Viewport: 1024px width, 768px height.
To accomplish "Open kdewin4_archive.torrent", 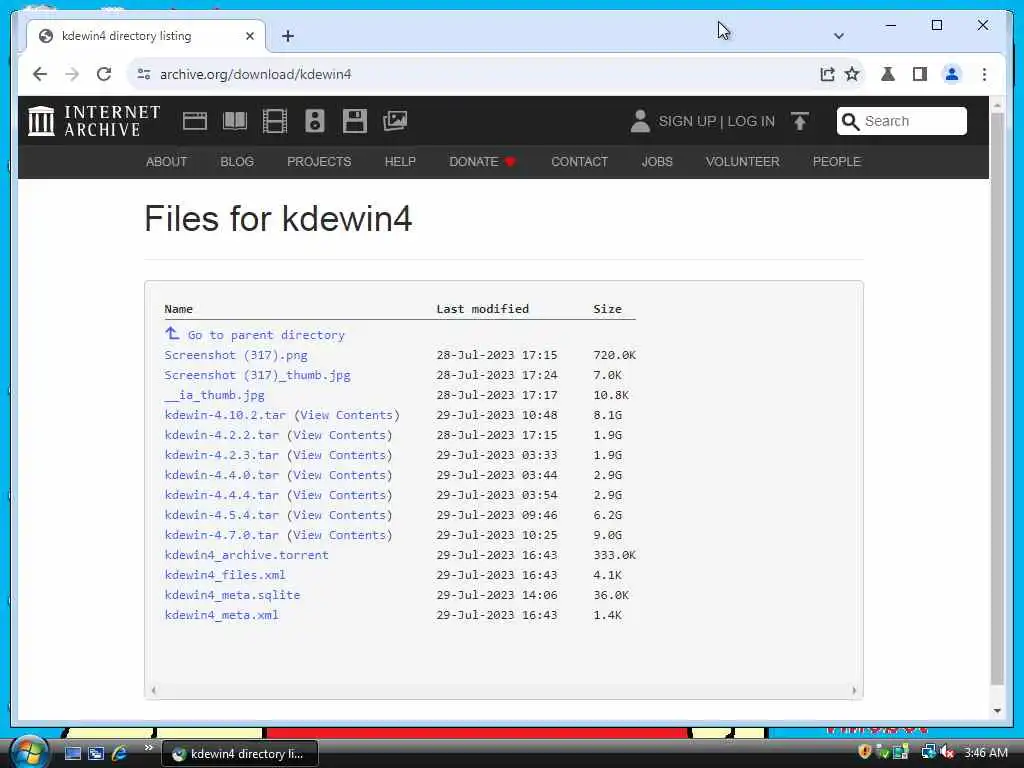I will click(x=246, y=554).
